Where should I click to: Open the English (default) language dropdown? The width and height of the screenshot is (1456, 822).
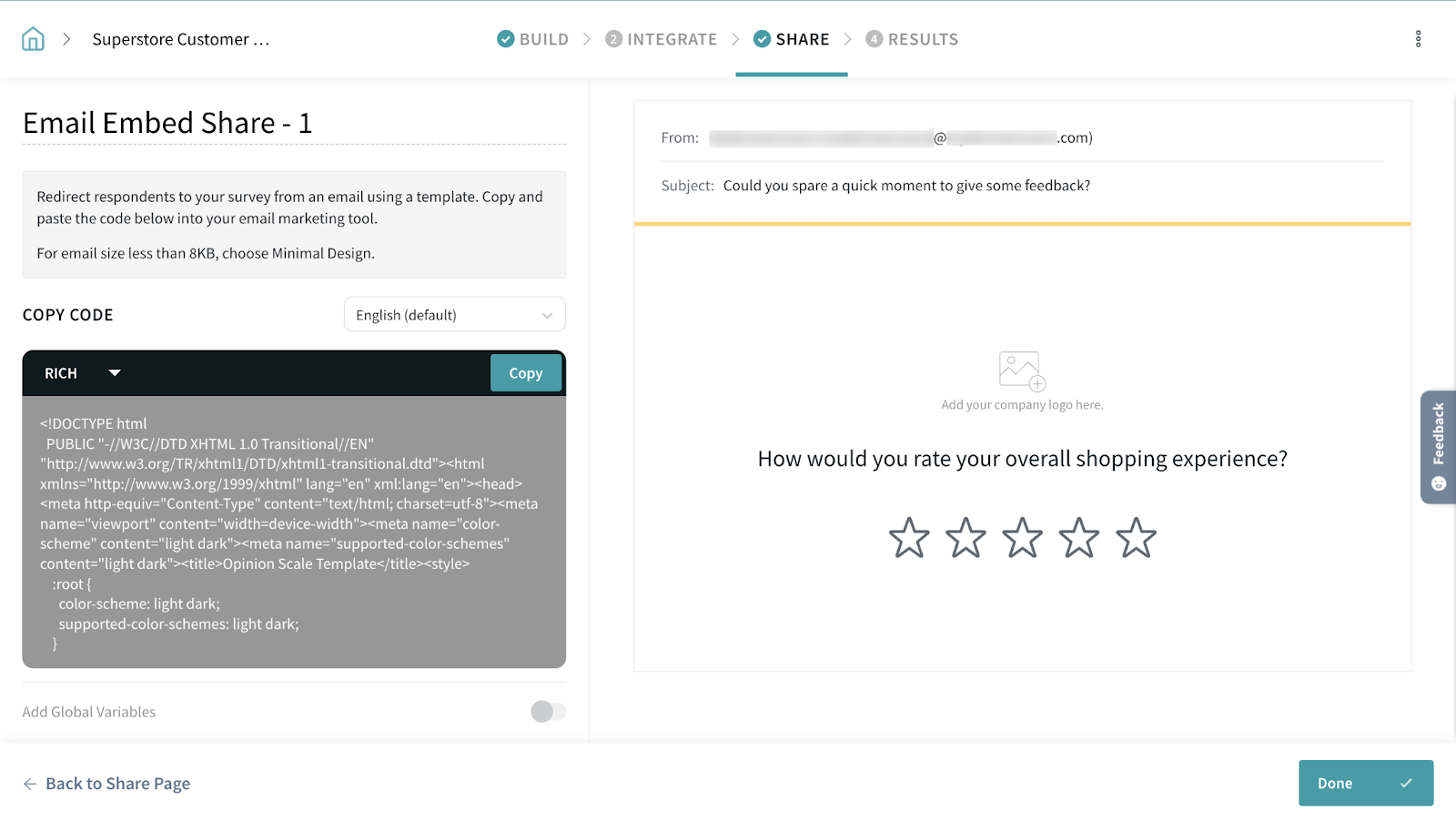coord(454,315)
